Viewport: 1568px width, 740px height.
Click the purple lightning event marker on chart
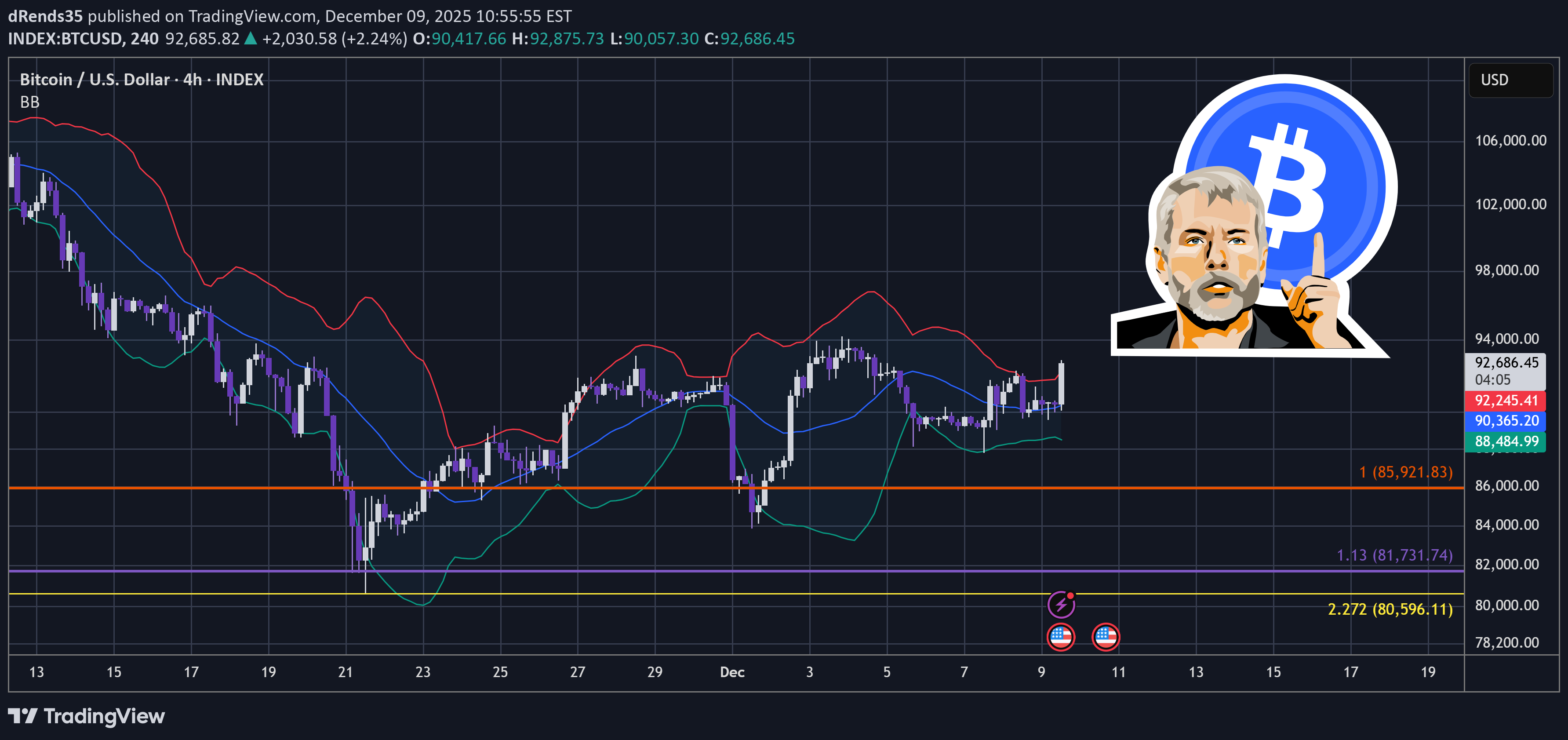(1062, 605)
